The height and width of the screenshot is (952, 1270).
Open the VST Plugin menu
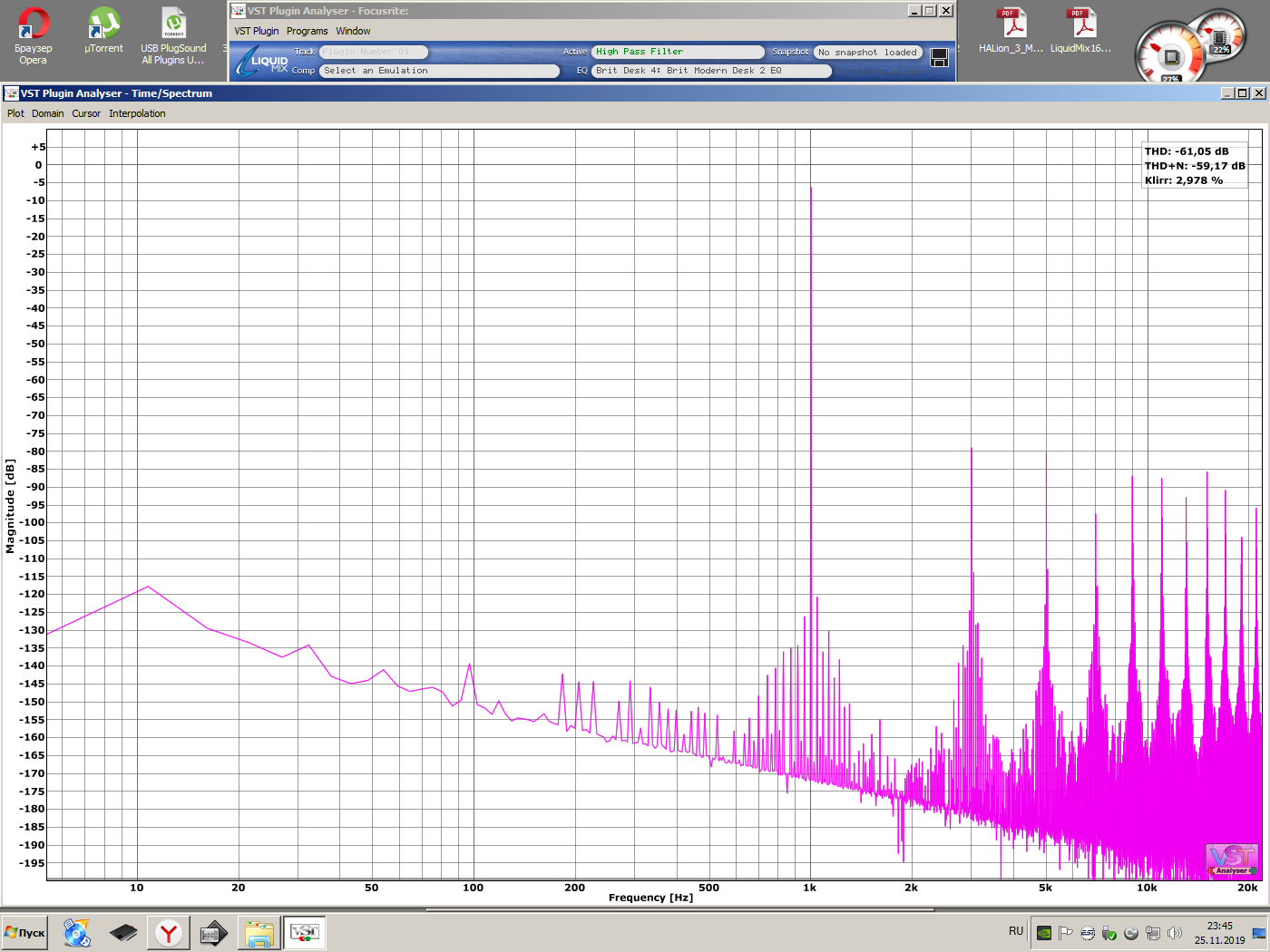point(257,31)
